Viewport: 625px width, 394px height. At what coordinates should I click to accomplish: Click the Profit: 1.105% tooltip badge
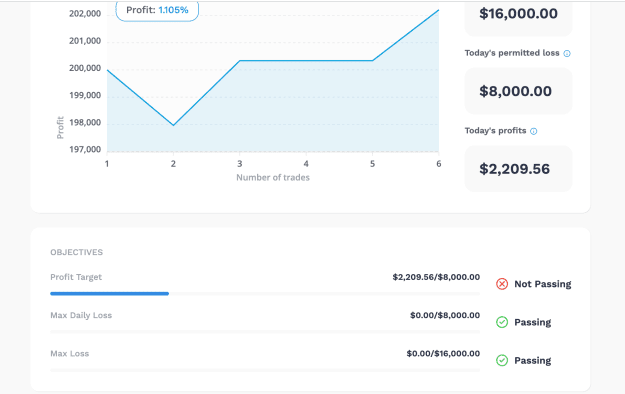point(157,11)
